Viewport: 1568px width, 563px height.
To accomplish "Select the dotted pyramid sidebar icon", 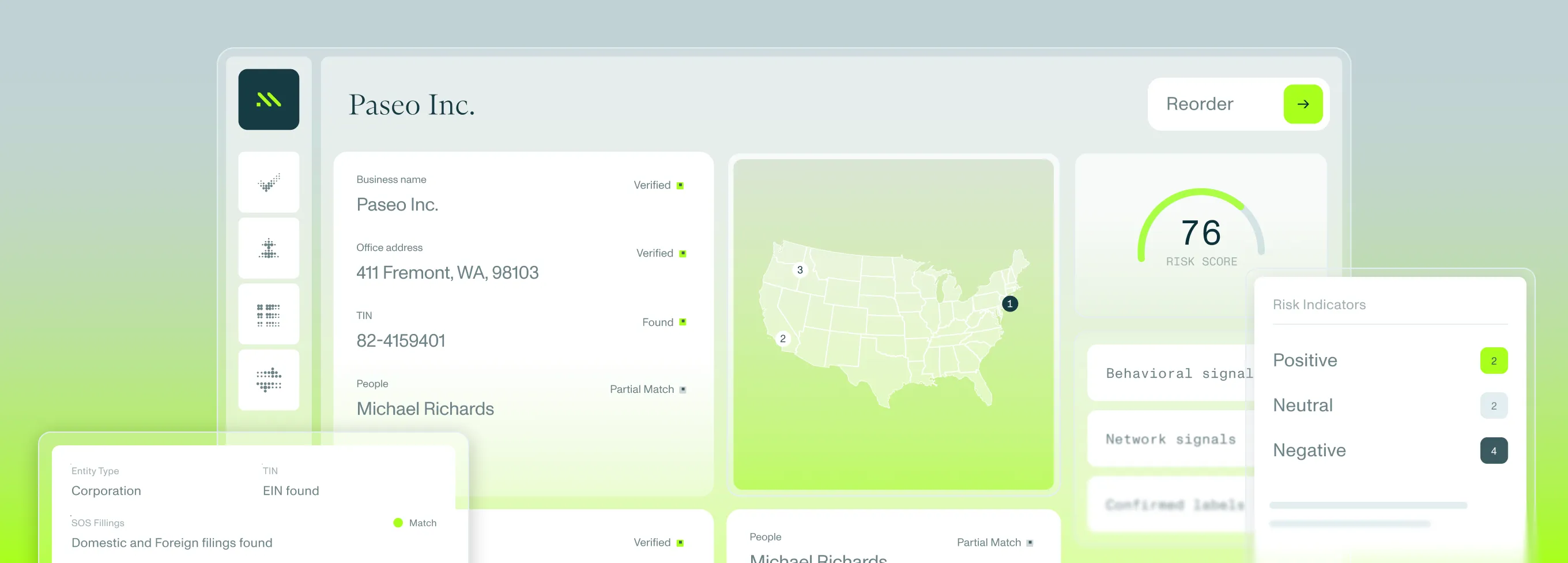I will click(269, 248).
